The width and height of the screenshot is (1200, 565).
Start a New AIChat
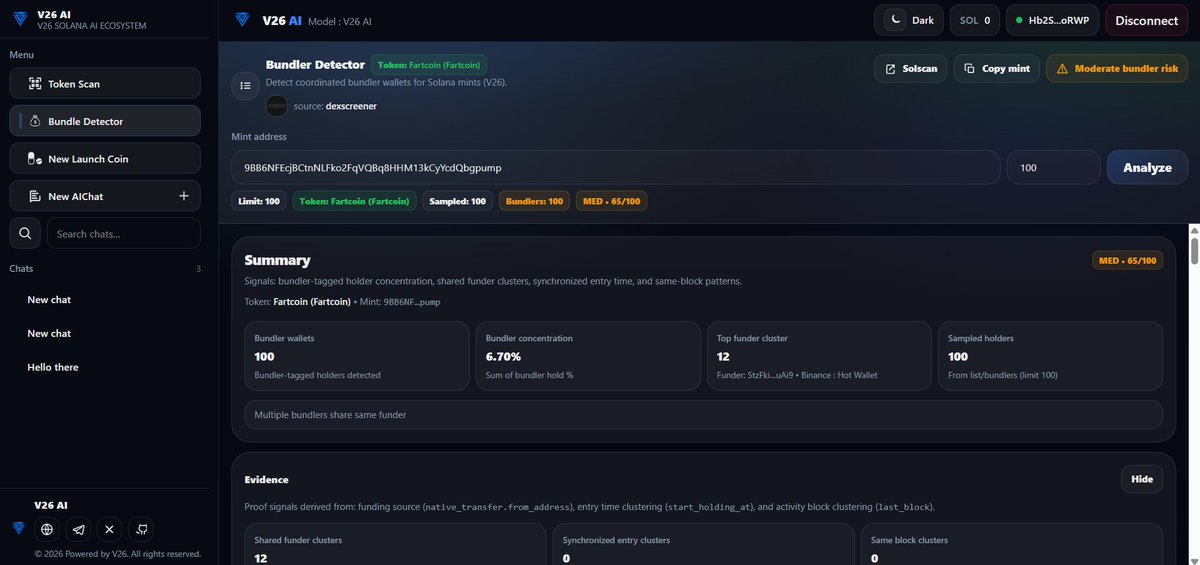105,196
